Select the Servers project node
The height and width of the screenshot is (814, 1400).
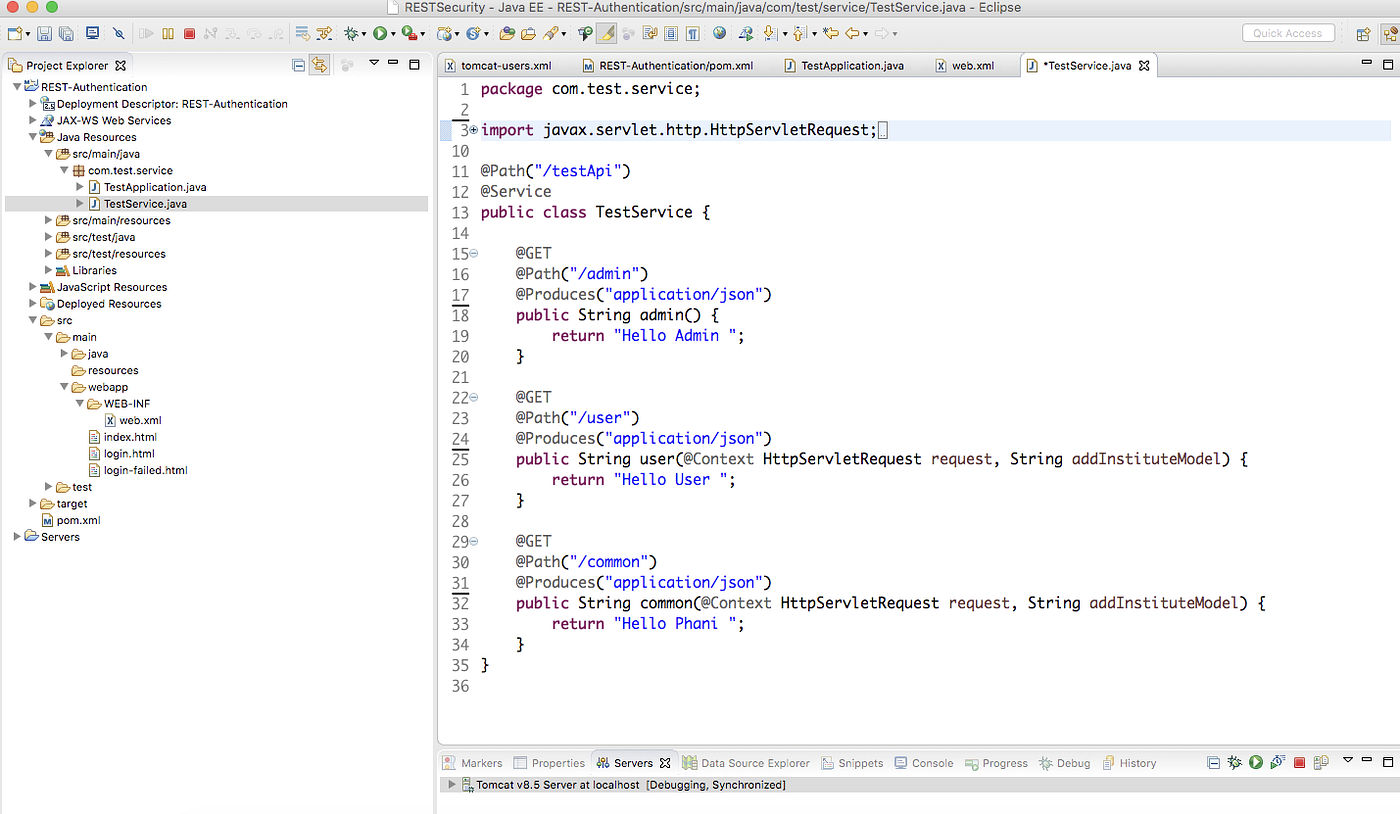60,537
